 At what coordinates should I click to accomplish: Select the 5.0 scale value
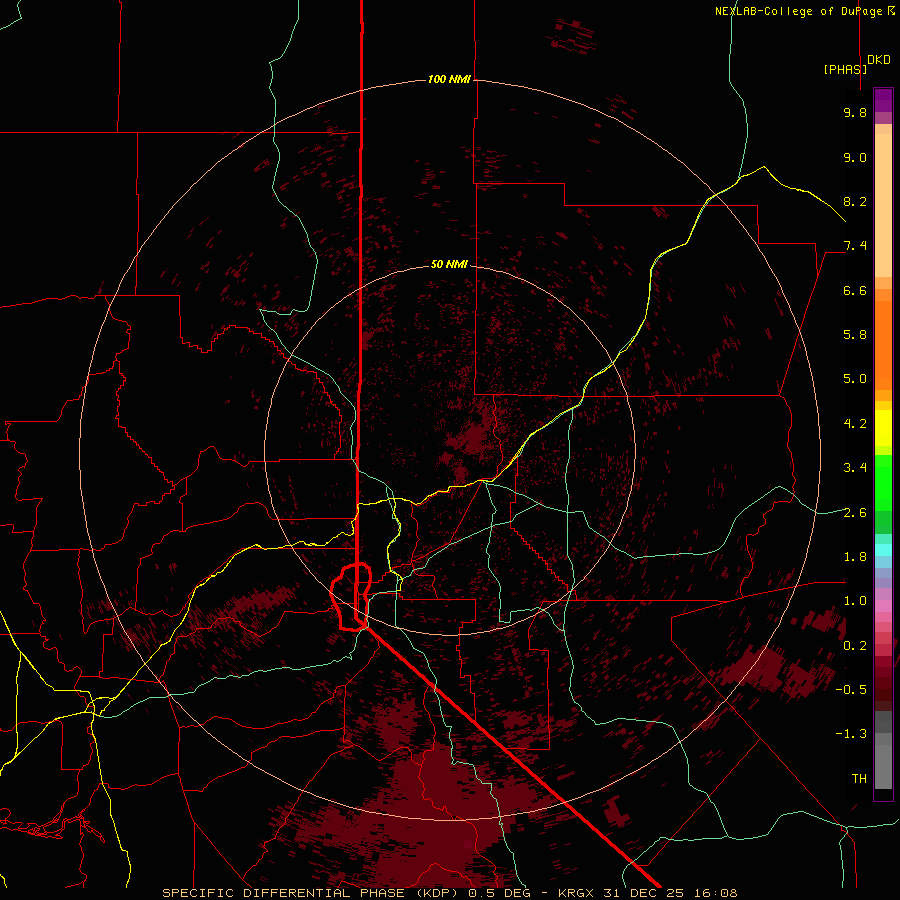point(855,379)
